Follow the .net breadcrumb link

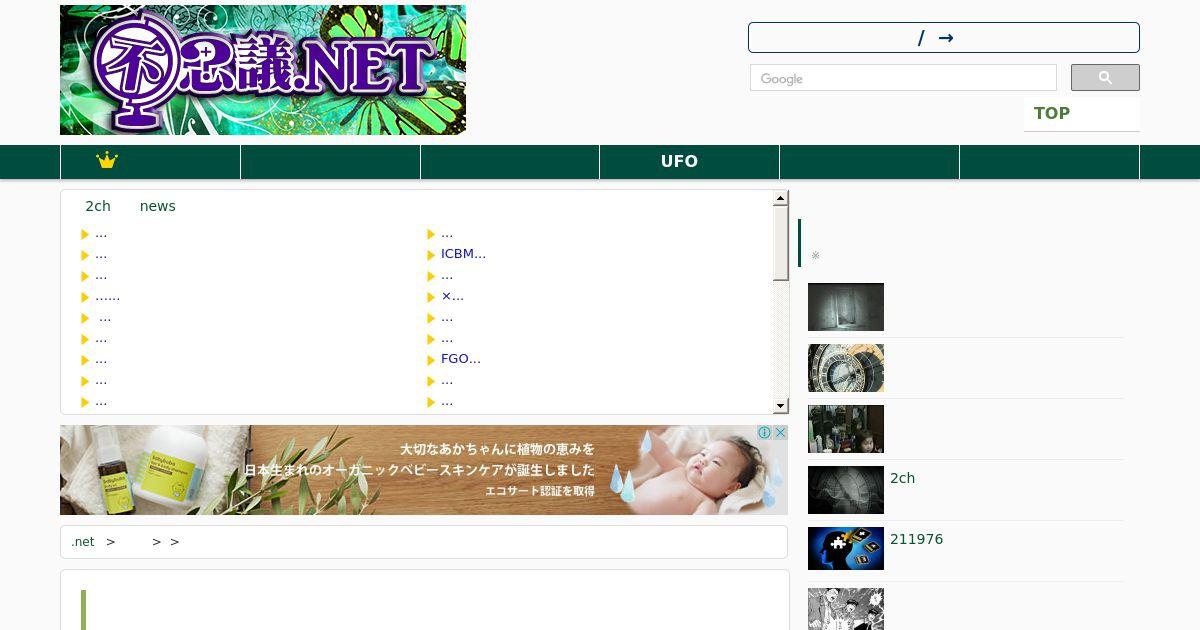83,542
